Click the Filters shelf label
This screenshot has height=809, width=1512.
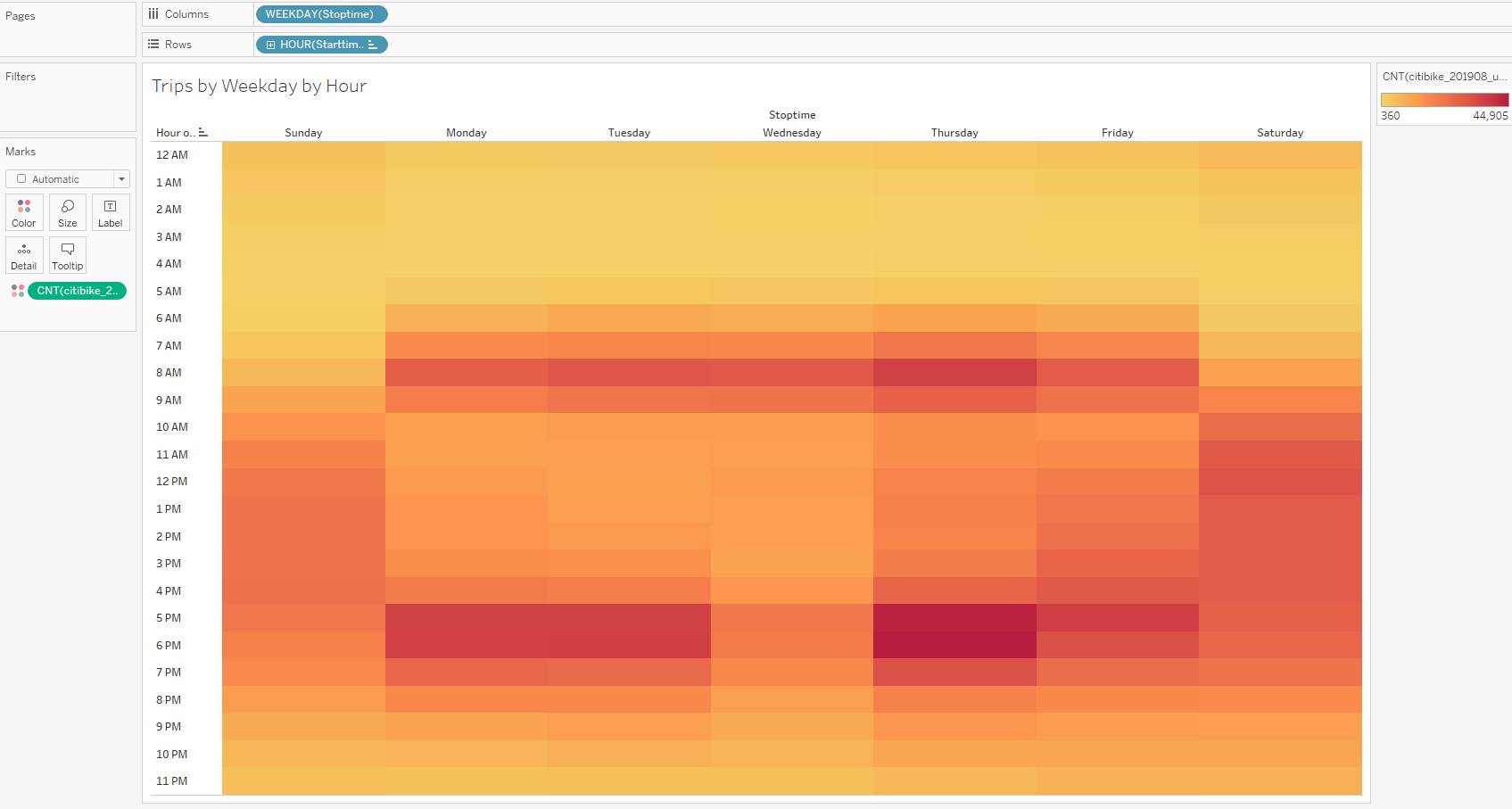pos(21,76)
